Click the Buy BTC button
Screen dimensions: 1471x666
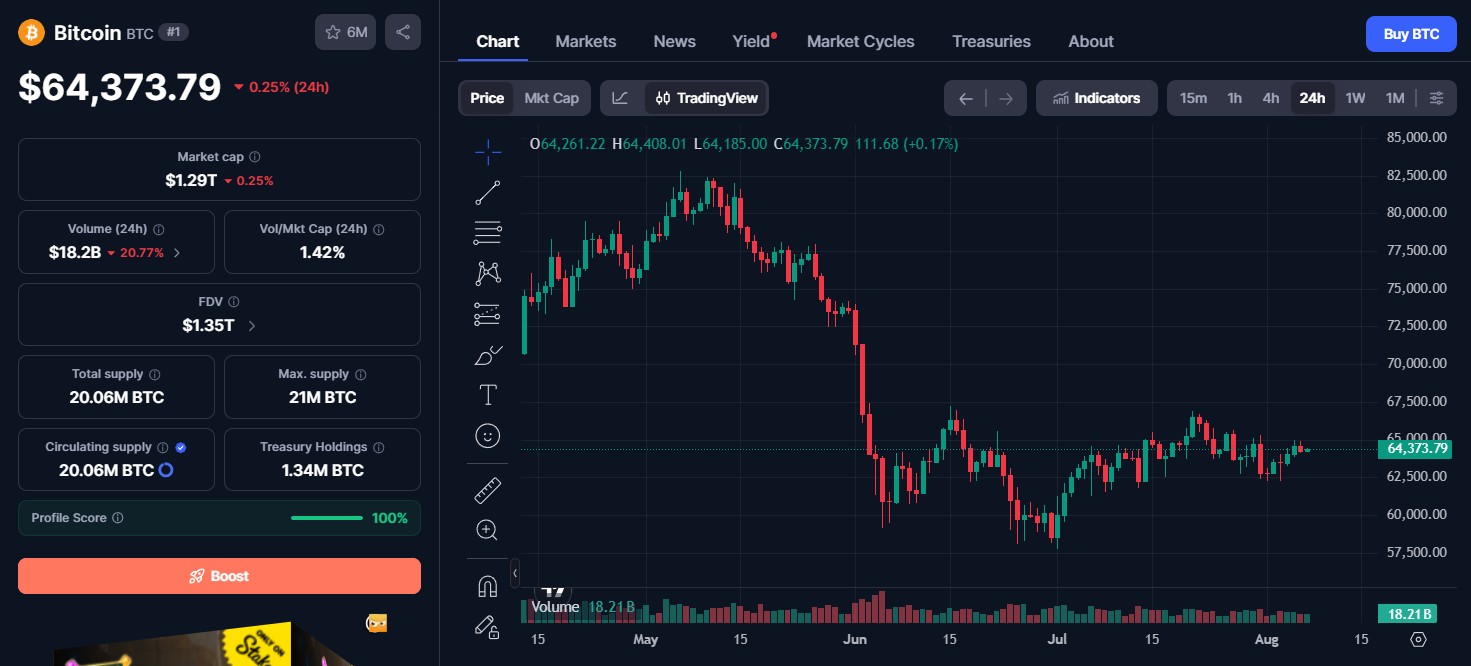(x=1411, y=34)
